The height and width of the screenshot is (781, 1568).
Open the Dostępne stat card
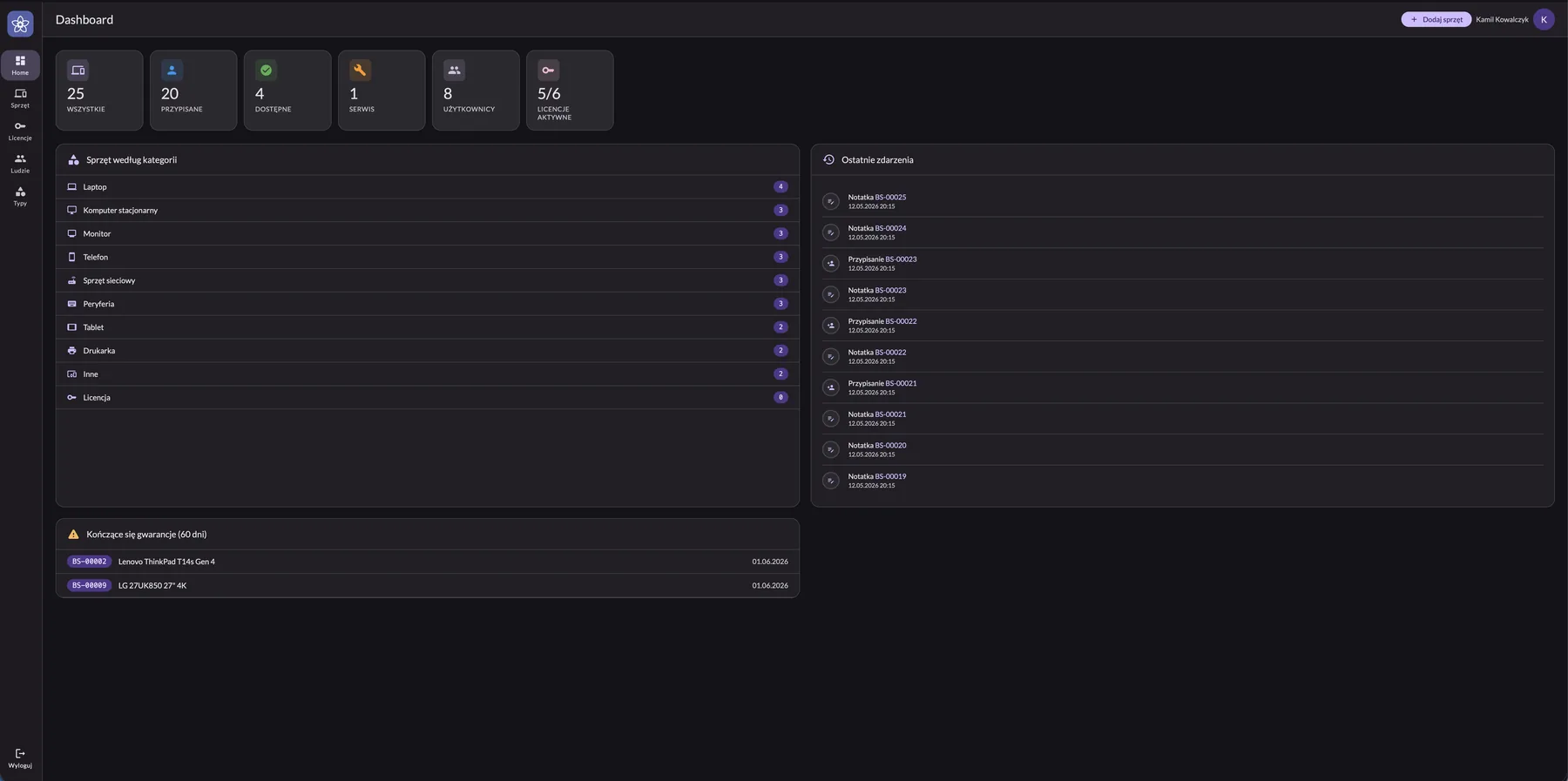[287, 91]
